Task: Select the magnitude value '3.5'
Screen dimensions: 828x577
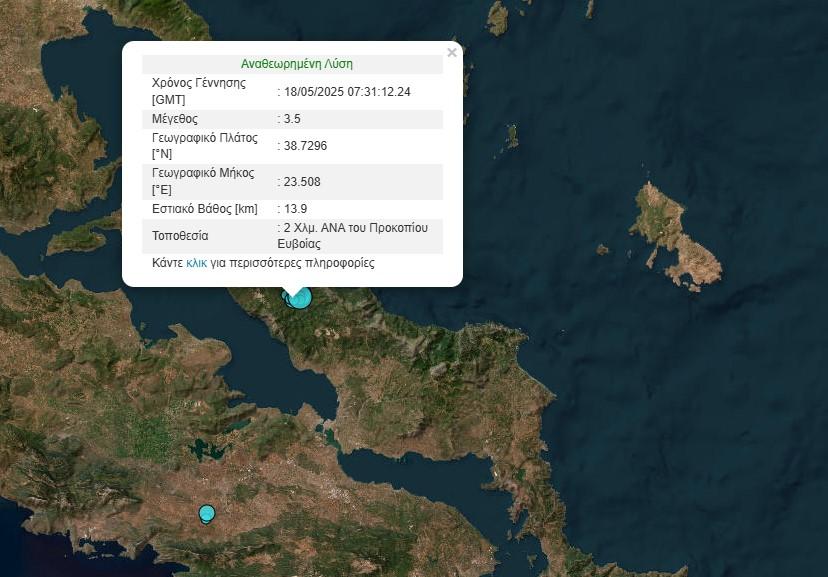Action: [292, 119]
